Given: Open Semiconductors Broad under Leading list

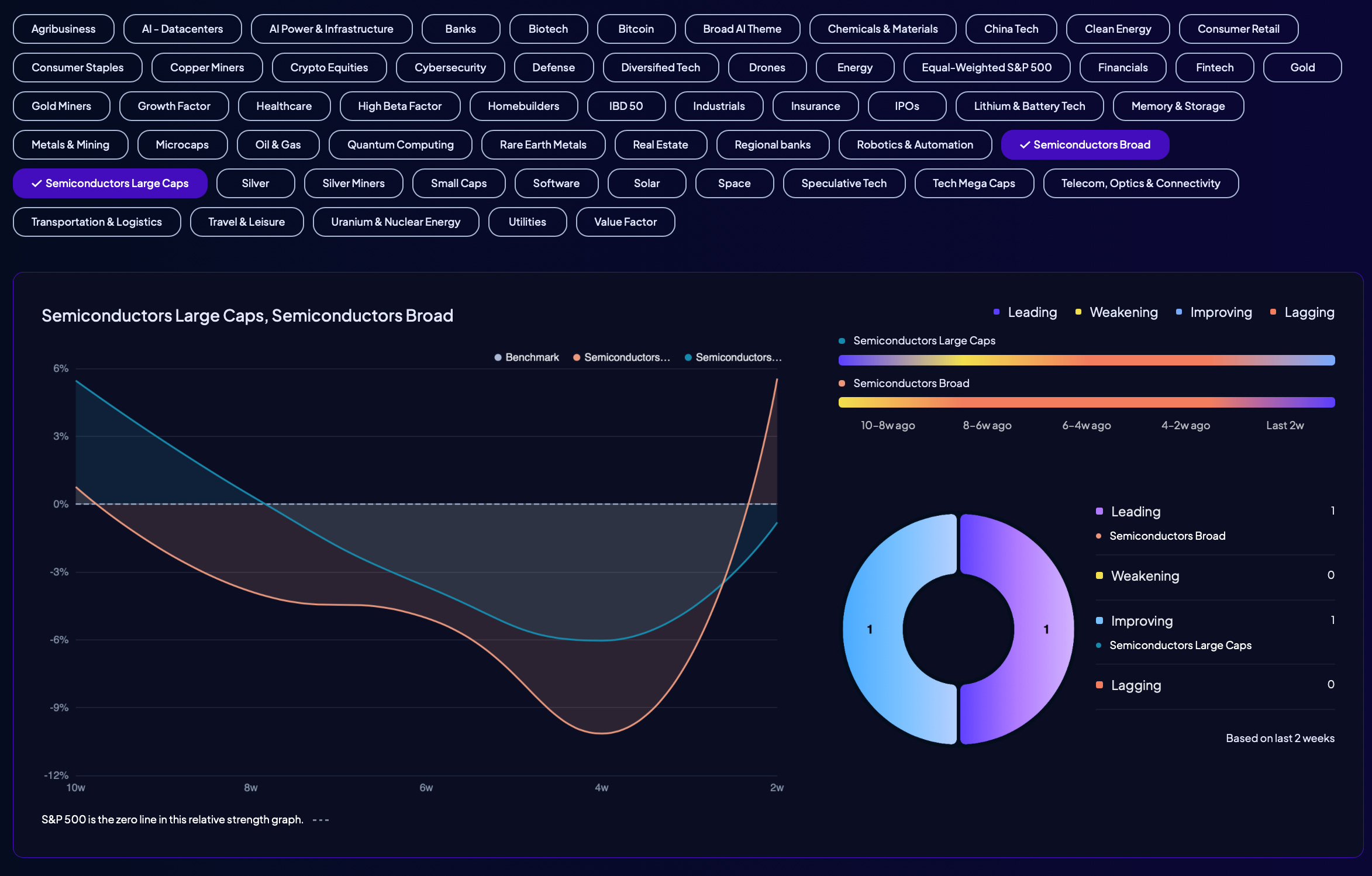Looking at the screenshot, I should coord(1167,536).
